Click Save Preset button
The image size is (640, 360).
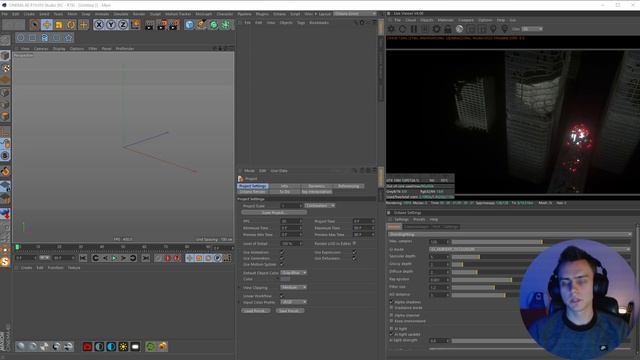(290, 311)
